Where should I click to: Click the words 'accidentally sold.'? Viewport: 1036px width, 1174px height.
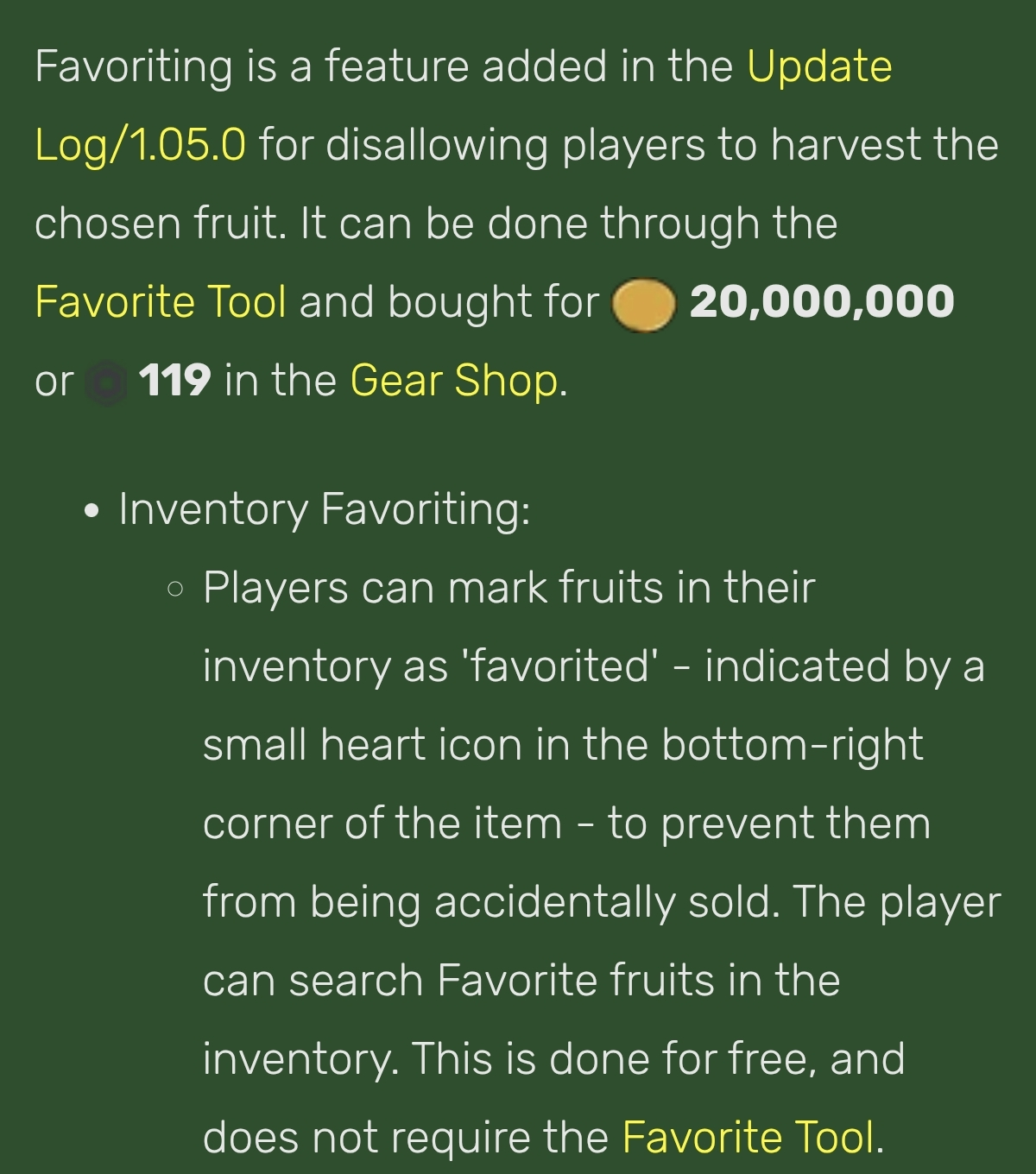coord(607,902)
